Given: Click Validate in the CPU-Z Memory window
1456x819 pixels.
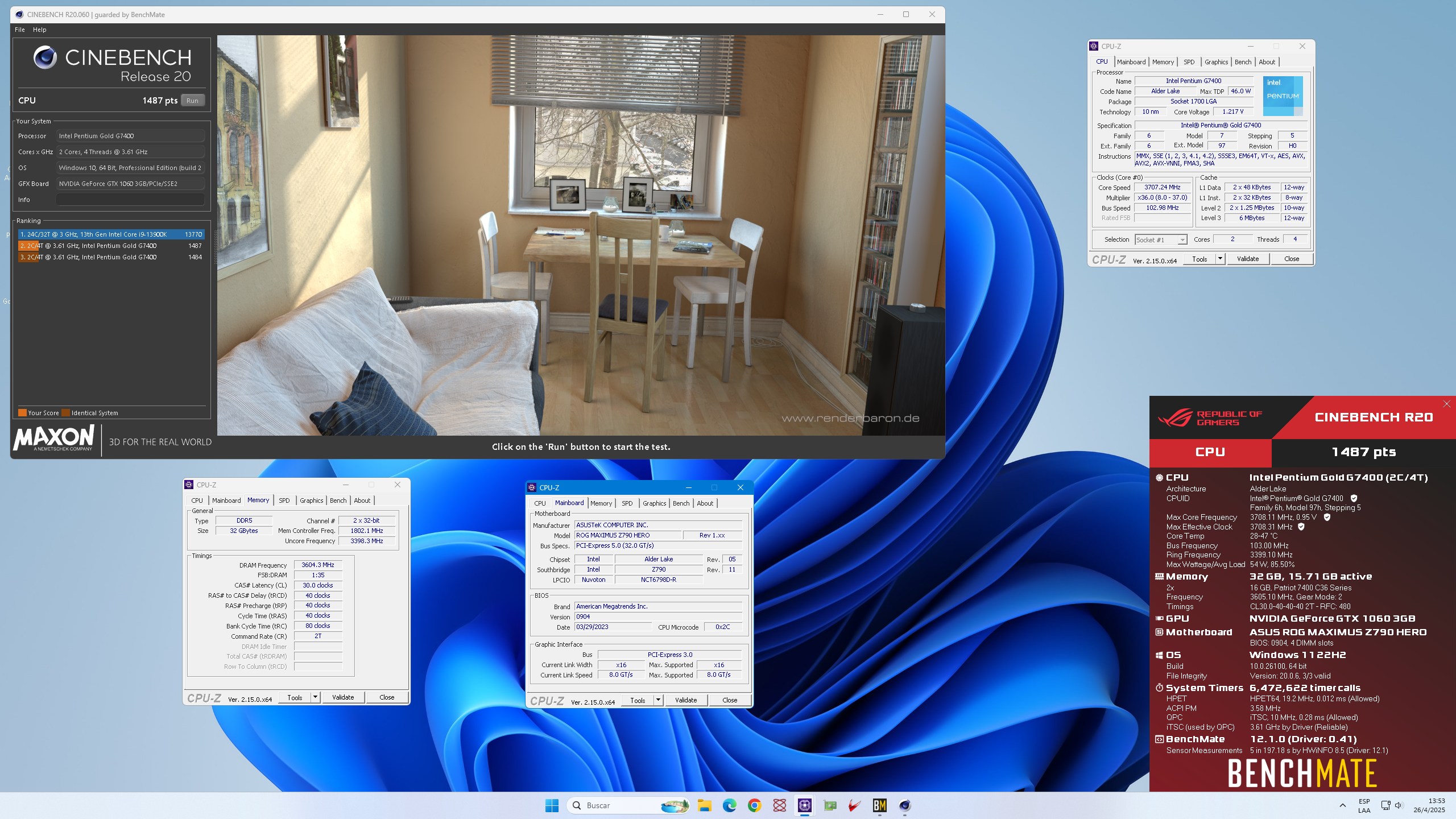Looking at the screenshot, I should point(343,697).
